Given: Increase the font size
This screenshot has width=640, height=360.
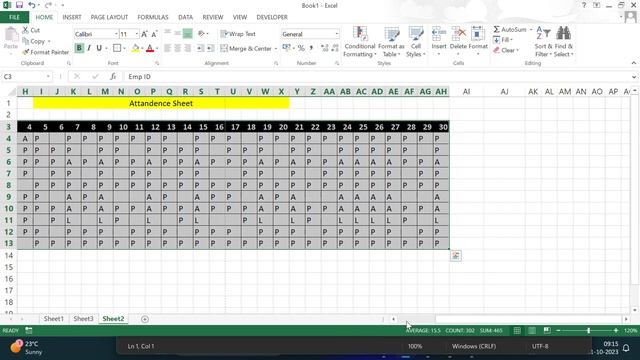Looking at the screenshot, I should 144,34.
